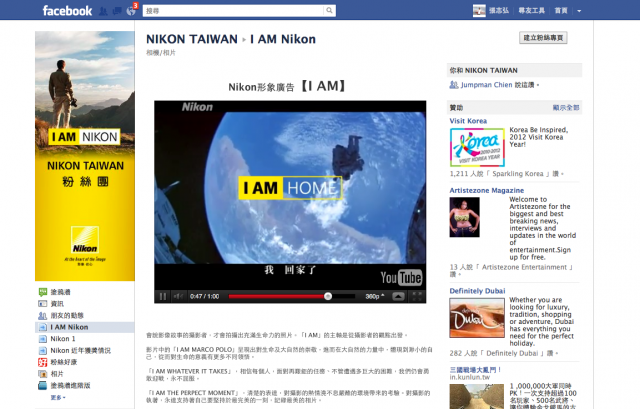This screenshot has height=409, width=640.
Task: Click the kunlun game ad thumbnail
Action: click(477, 397)
